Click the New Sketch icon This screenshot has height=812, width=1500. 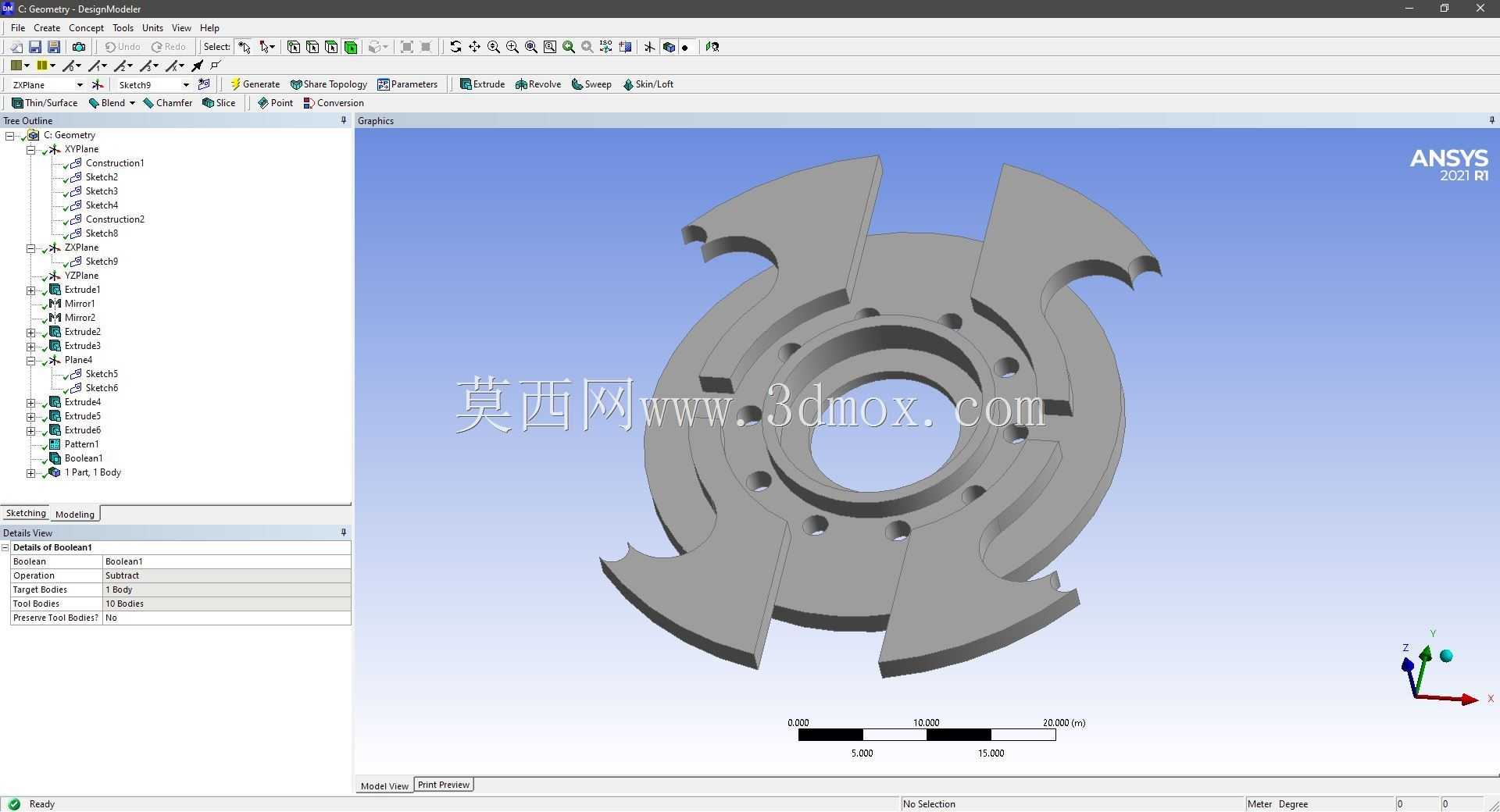click(205, 84)
